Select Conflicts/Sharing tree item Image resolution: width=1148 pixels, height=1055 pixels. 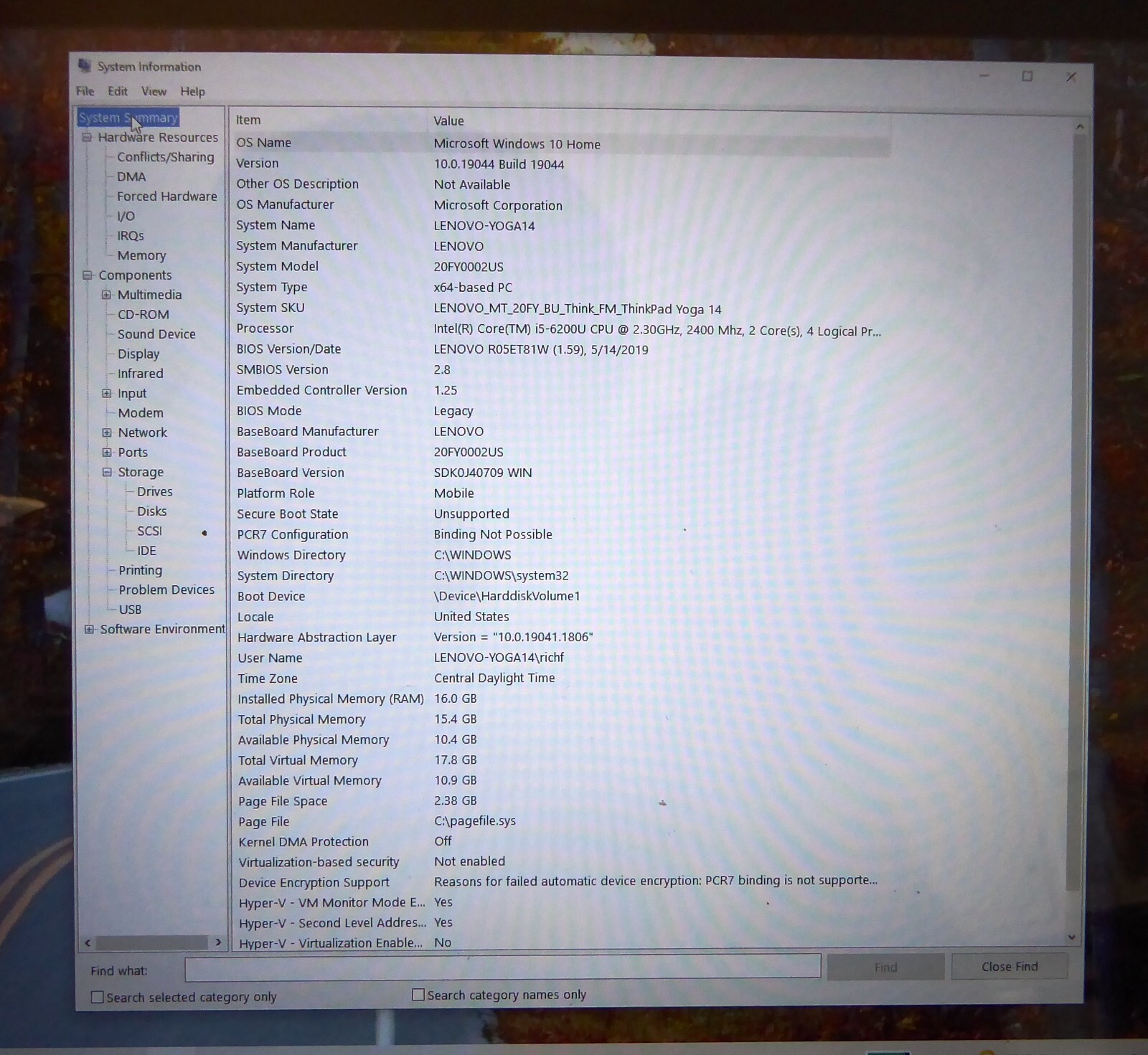click(x=166, y=157)
